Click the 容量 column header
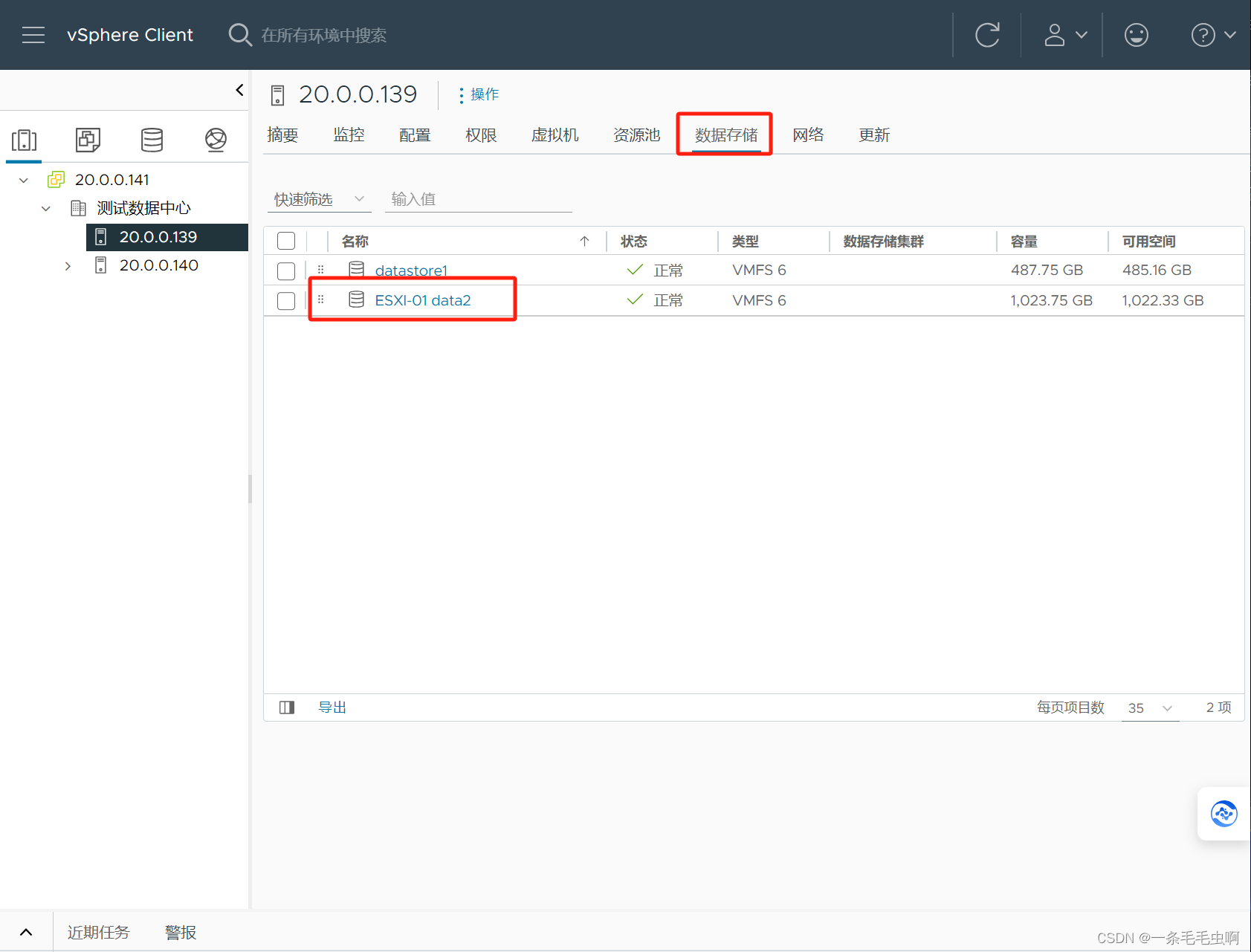 pyautogui.click(x=1024, y=241)
